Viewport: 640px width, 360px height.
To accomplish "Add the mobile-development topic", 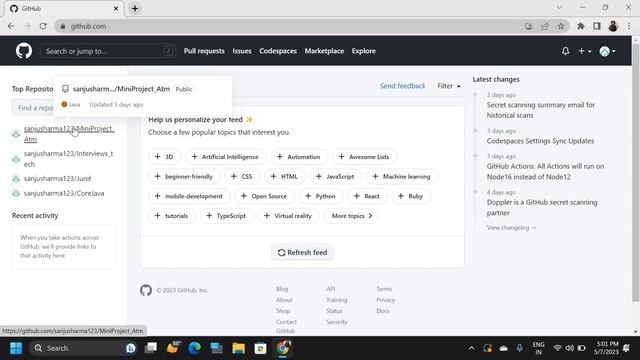I will pos(189,196).
